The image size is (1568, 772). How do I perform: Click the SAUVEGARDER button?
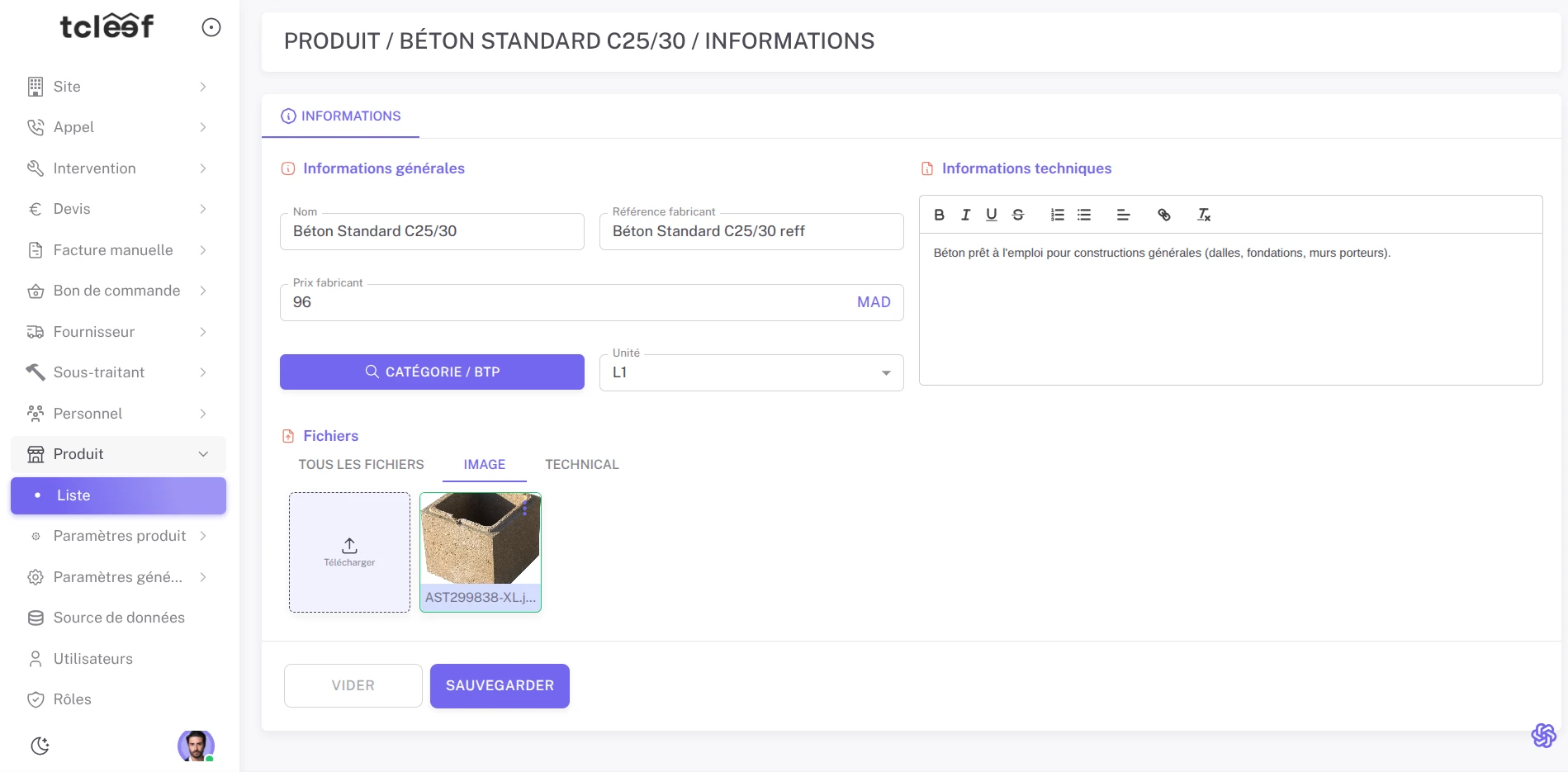click(500, 685)
